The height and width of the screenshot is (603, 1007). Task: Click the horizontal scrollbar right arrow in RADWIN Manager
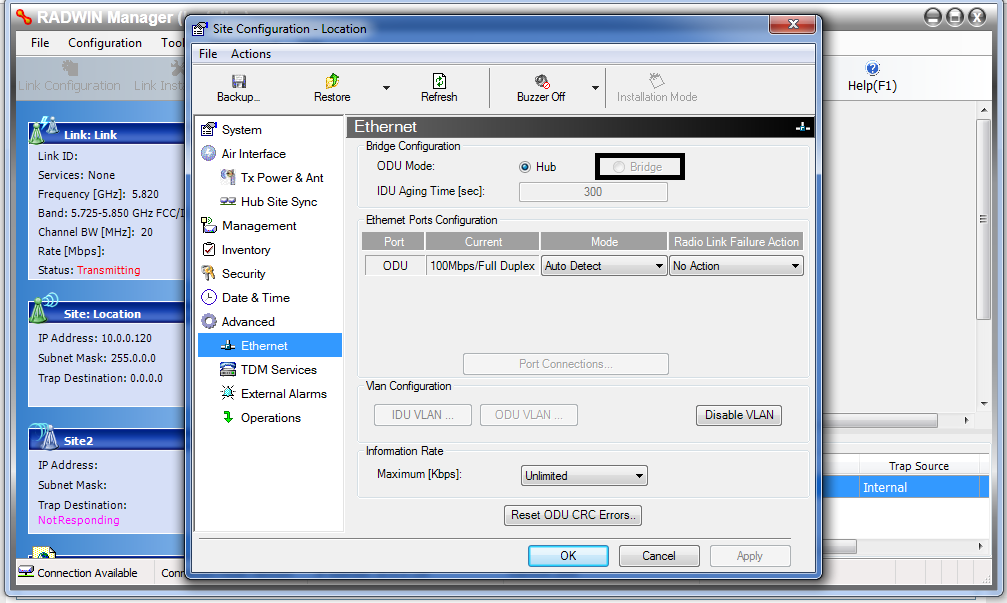(x=967, y=421)
